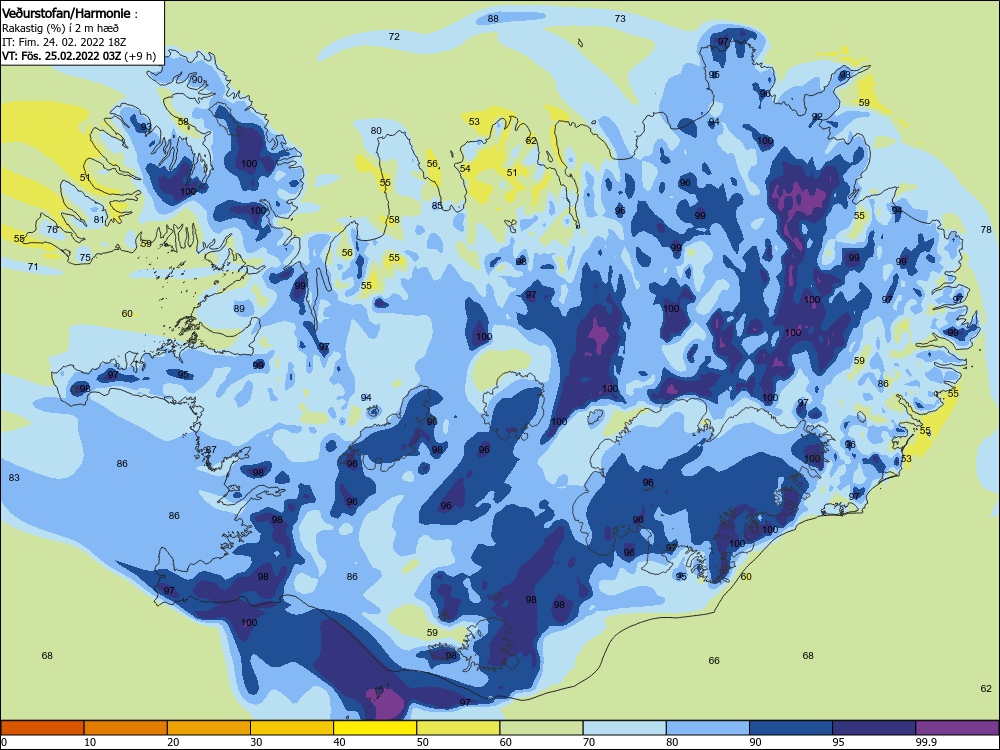Click the humidity value 76 on the map
The height and width of the screenshot is (750, 1000).
[x=52, y=229]
